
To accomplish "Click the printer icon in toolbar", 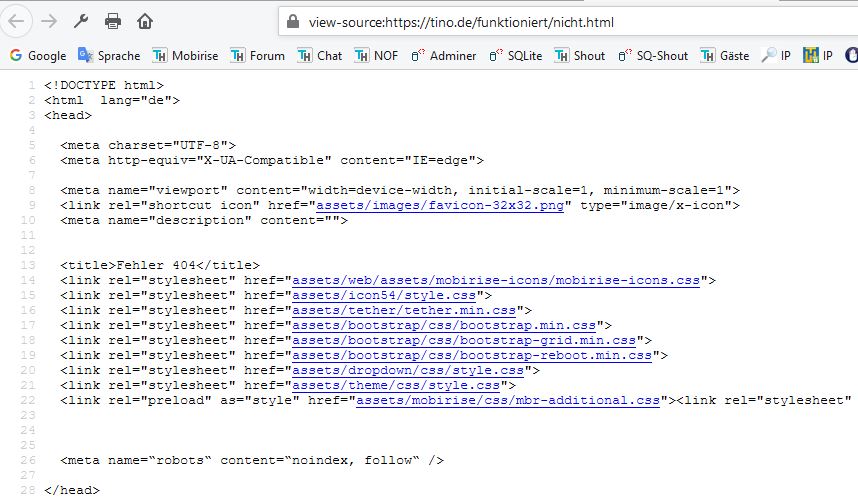I will (113, 21).
